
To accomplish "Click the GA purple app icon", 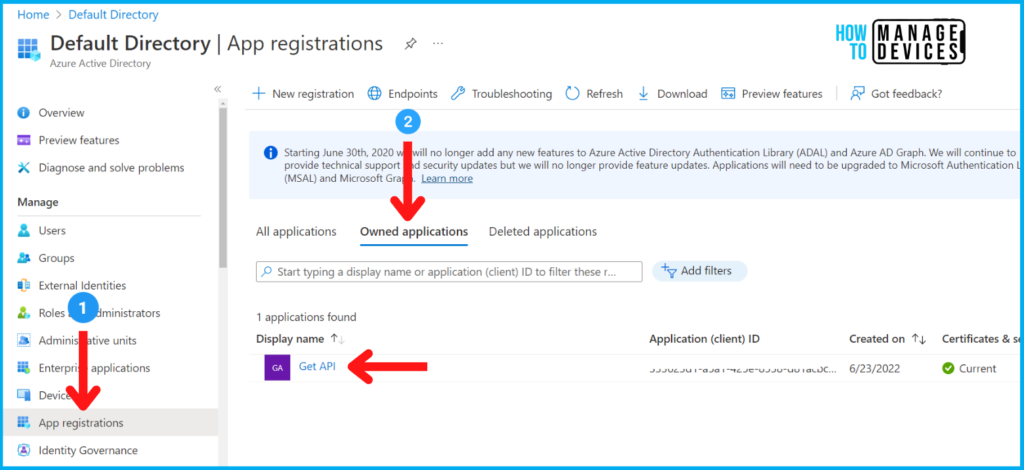I will [x=278, y=368].
